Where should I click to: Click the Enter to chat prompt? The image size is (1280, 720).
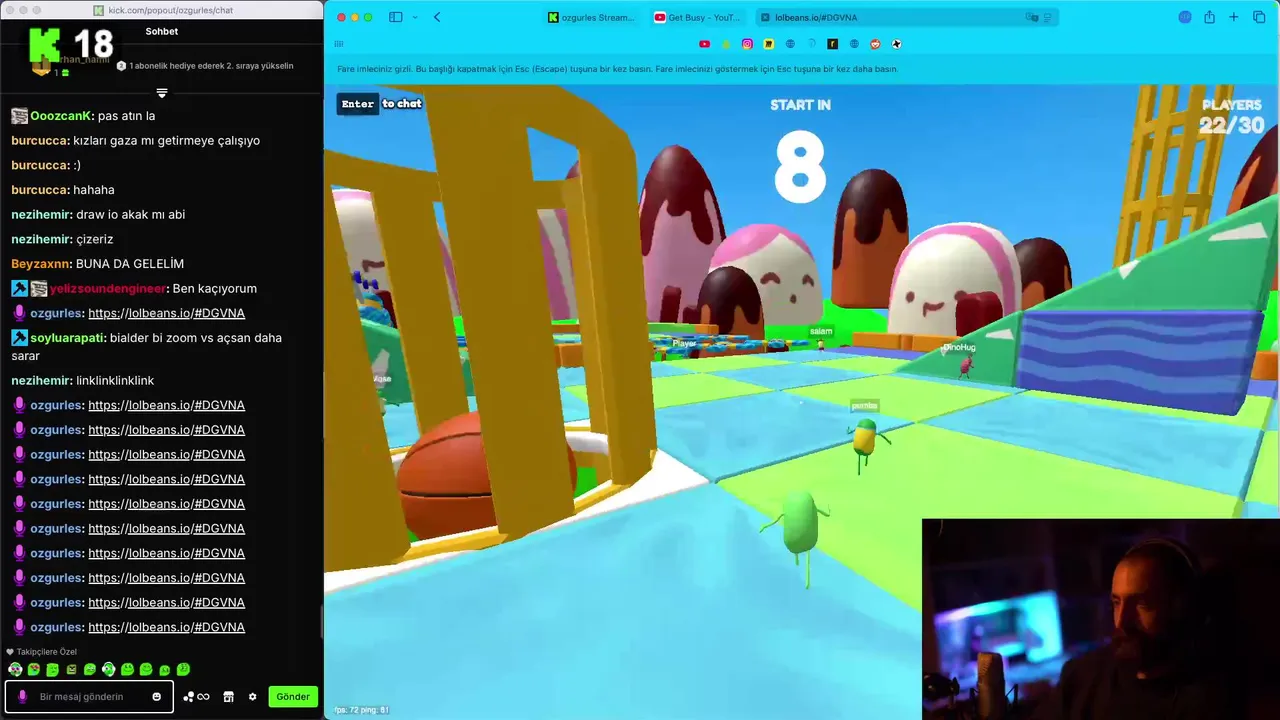click(381, 104)
